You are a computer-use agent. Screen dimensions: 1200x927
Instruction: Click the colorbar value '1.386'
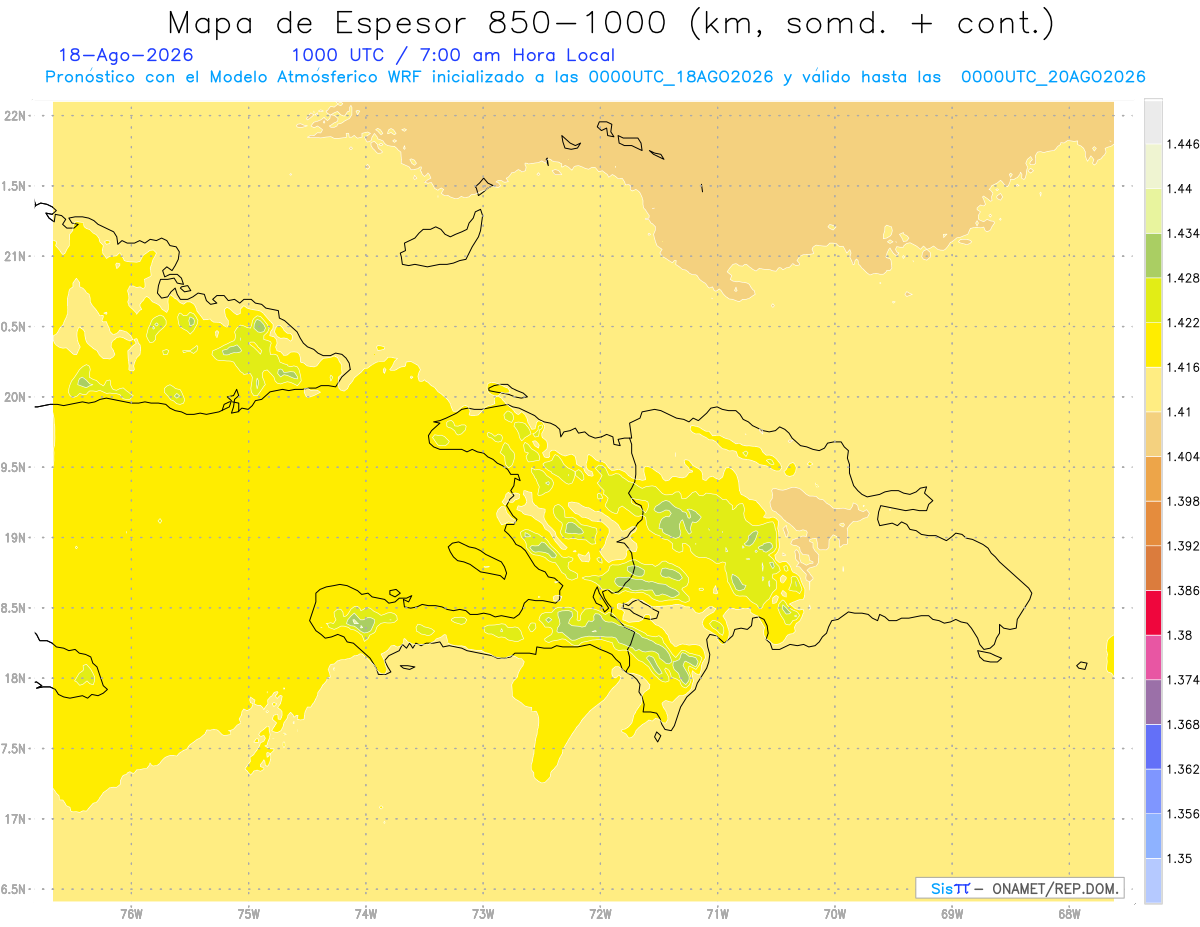1182,590
